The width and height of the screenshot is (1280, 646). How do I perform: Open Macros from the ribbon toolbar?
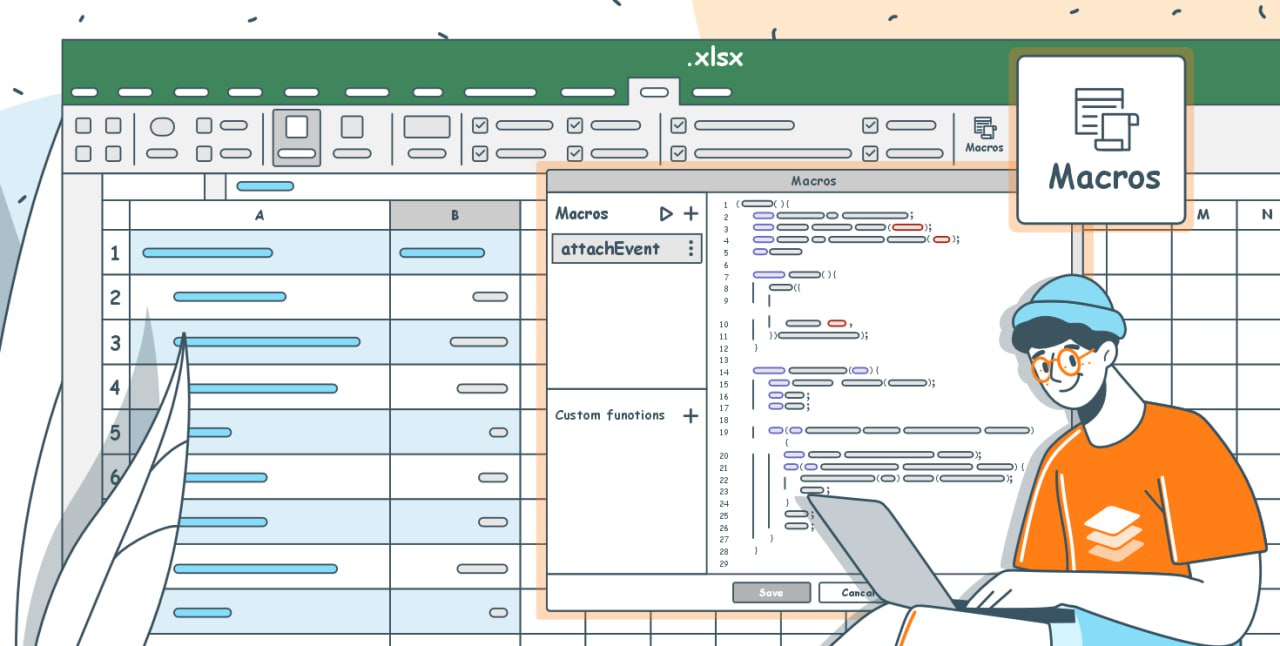984,134
